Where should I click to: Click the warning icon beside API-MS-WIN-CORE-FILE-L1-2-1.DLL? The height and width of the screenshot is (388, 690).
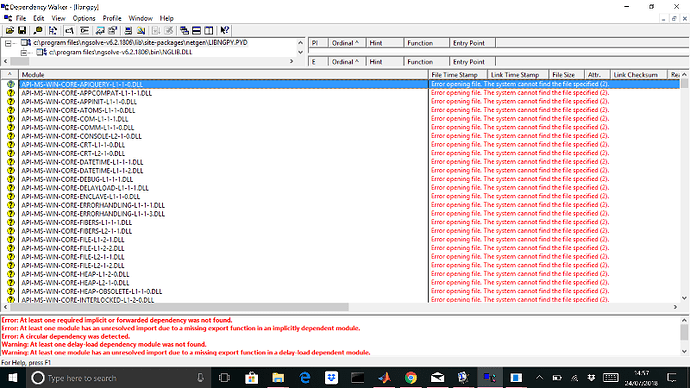[x=11, y=239]
